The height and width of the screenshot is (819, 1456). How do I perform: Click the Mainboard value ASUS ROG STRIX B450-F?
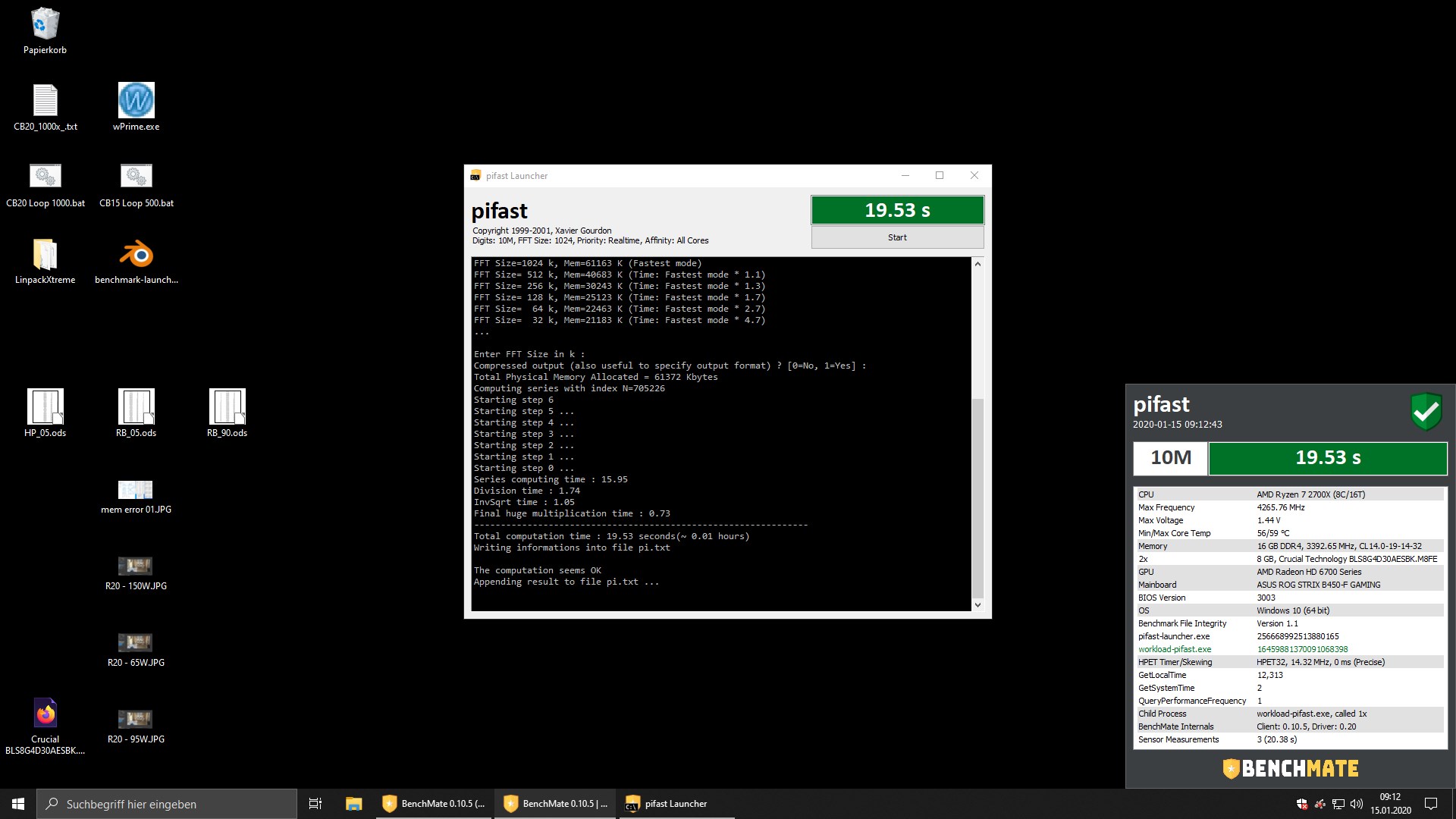coord(1319,585)
